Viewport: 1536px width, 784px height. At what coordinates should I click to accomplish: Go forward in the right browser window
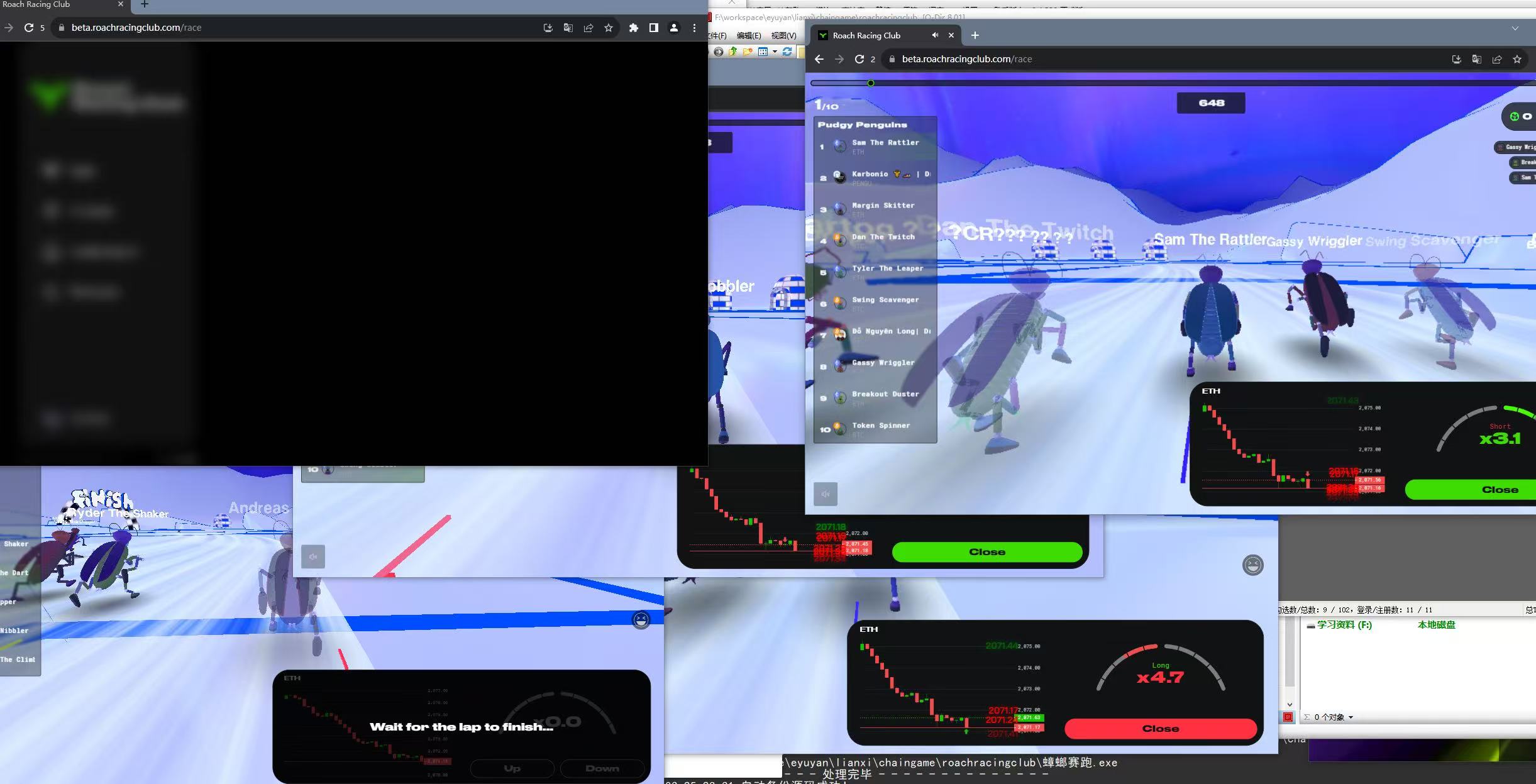[x=839, y=59]
